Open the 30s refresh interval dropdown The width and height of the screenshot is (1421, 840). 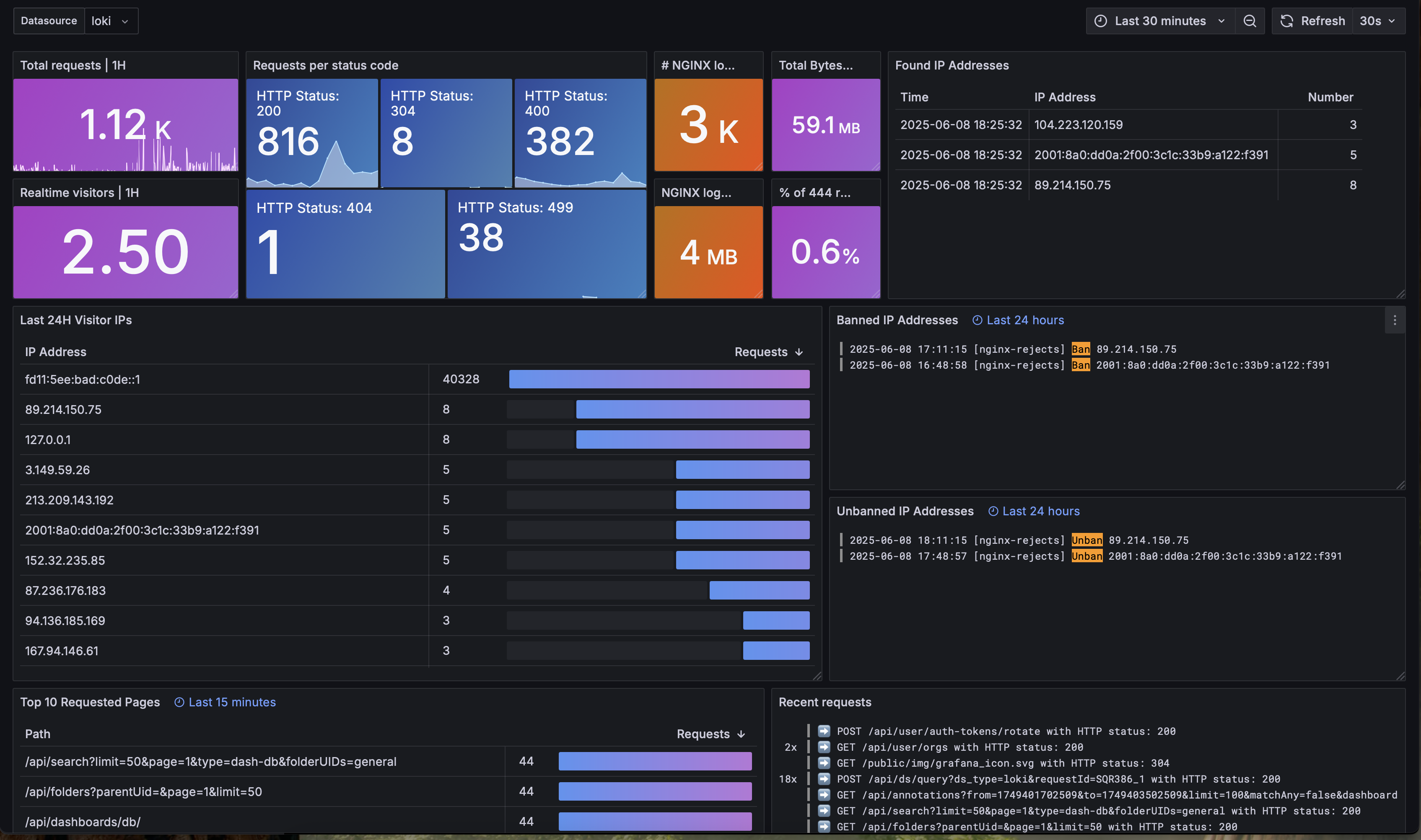1377,21
